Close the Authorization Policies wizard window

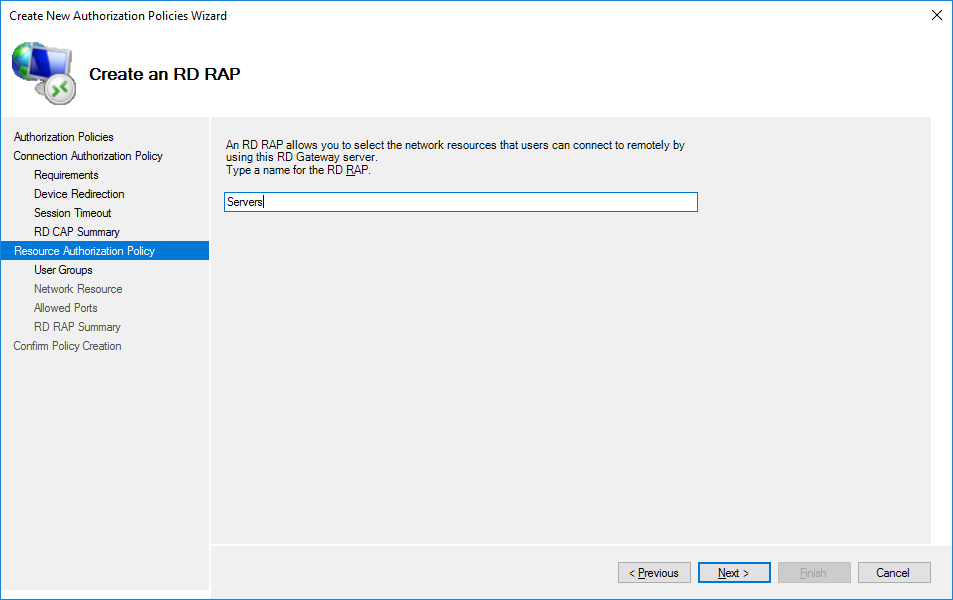[x=936, y=15]
